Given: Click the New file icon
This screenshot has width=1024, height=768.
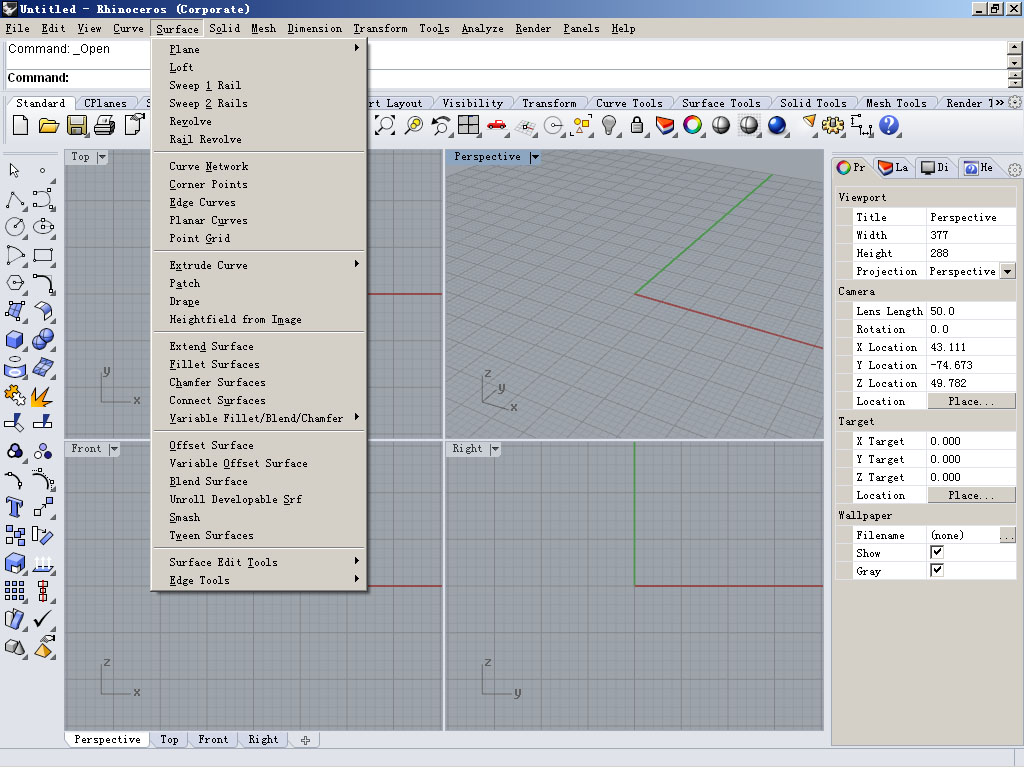Looking at the screenshot, I should click(20, 125).
